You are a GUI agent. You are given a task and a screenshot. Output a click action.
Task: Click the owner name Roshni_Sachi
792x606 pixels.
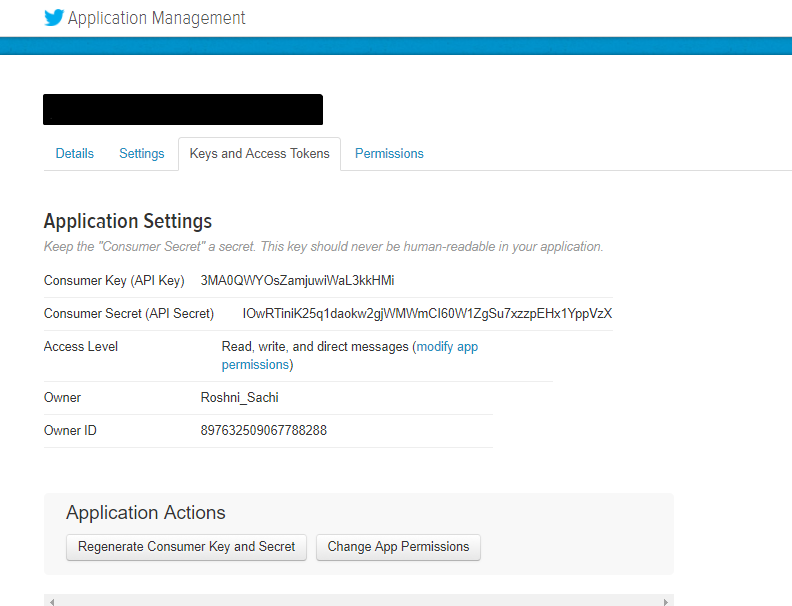tap(239, 397)
